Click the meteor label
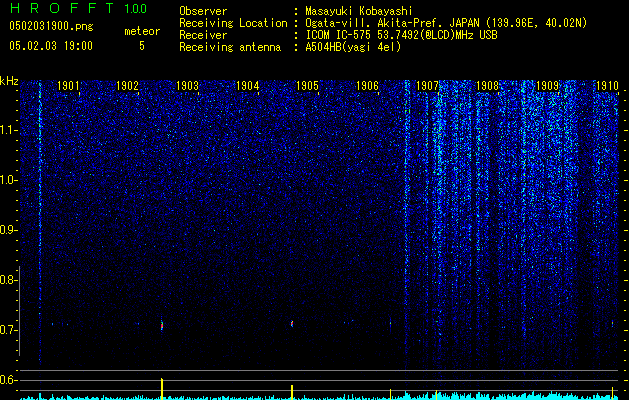This screenshot has height=400, width=629. tap(142, 31)
